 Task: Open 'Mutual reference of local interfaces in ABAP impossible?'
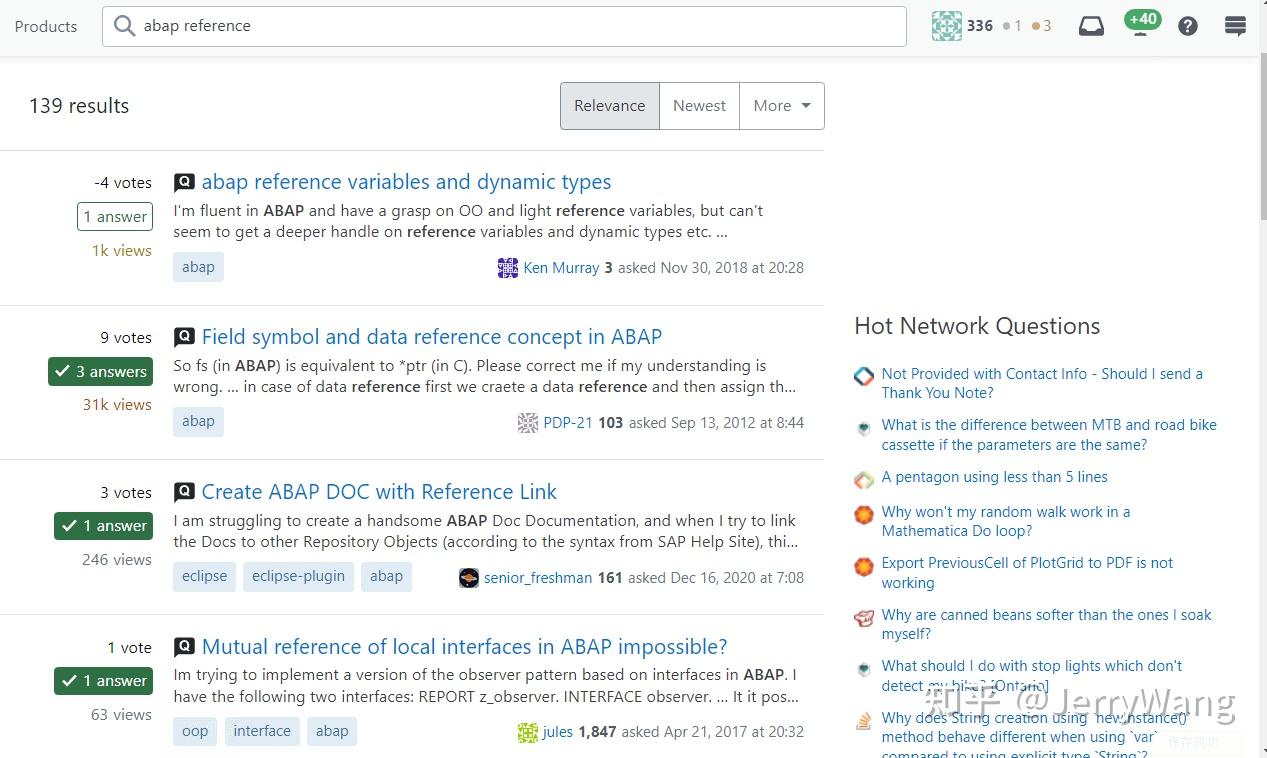[465, 647]
